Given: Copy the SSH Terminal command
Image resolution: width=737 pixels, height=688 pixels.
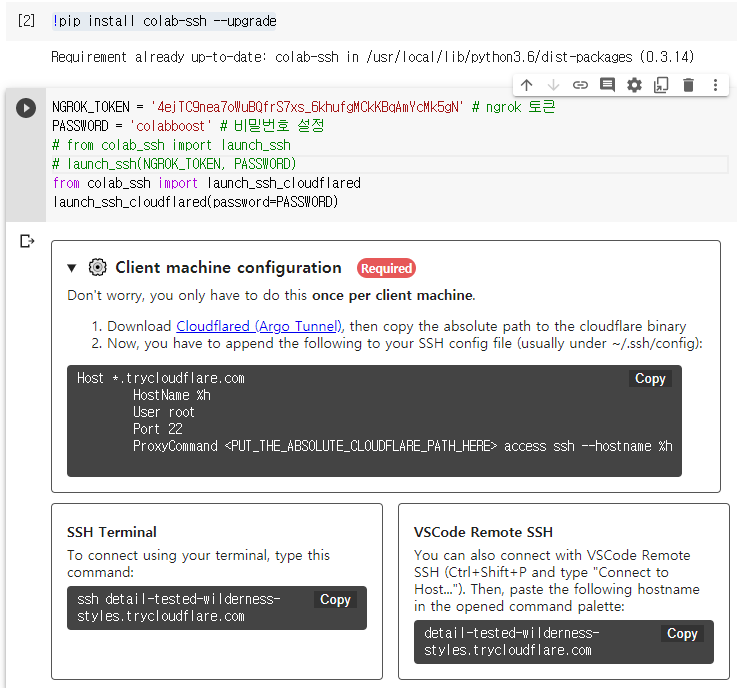Looking at the screenshot, I should tap(335, 600).
